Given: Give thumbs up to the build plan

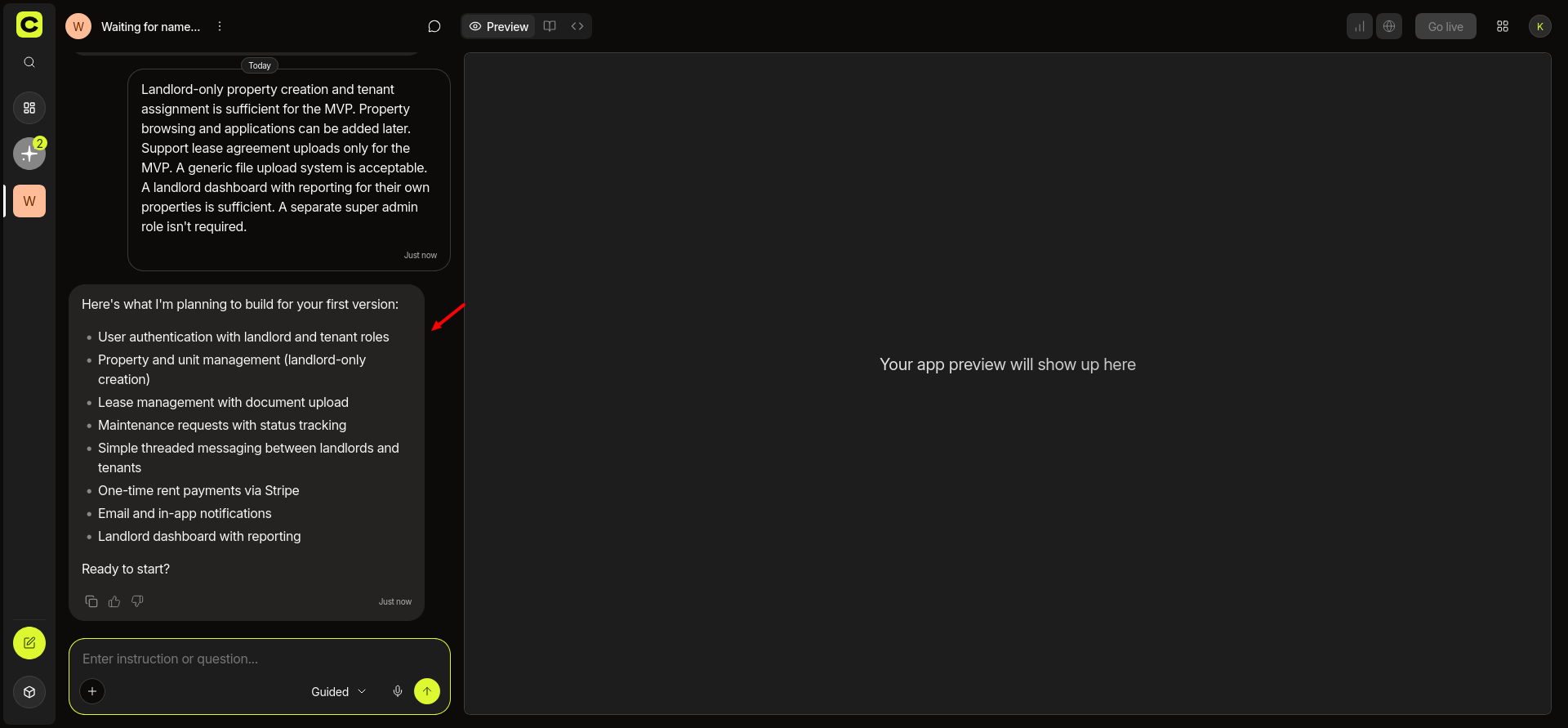Looking at the screenshot, I should tap(114, 601).
